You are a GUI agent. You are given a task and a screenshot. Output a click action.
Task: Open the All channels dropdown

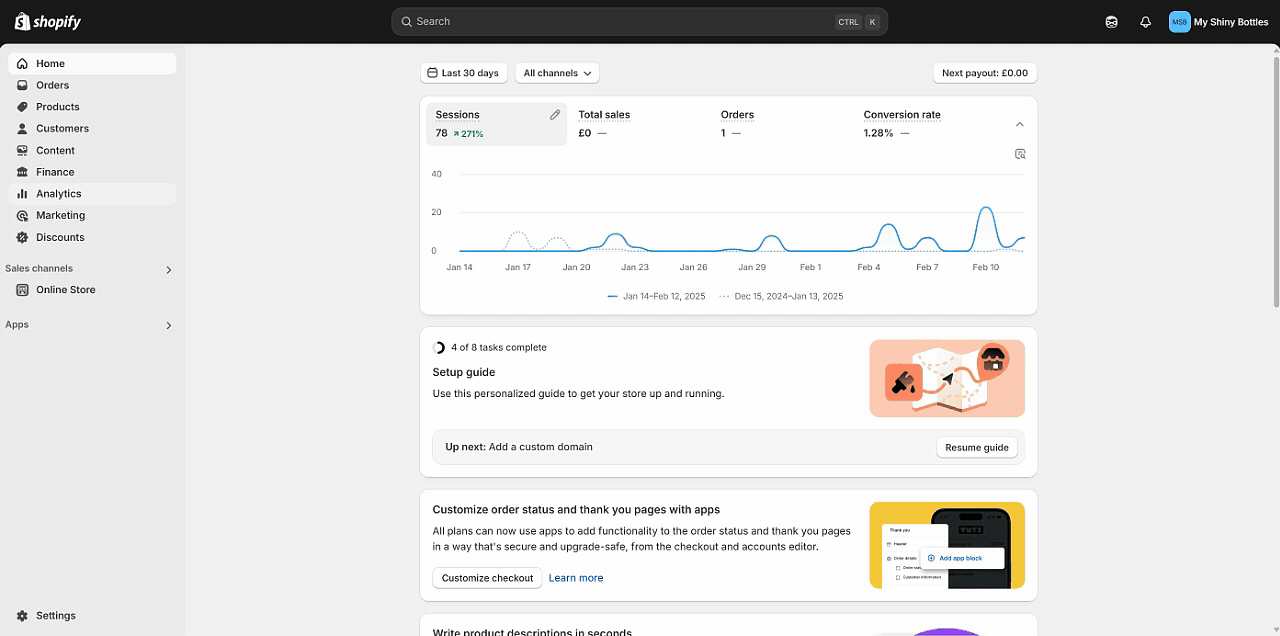[557, 73]
